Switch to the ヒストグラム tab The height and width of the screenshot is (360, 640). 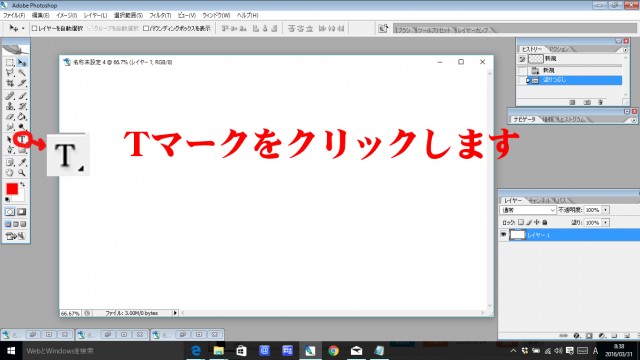click(572, 120)
